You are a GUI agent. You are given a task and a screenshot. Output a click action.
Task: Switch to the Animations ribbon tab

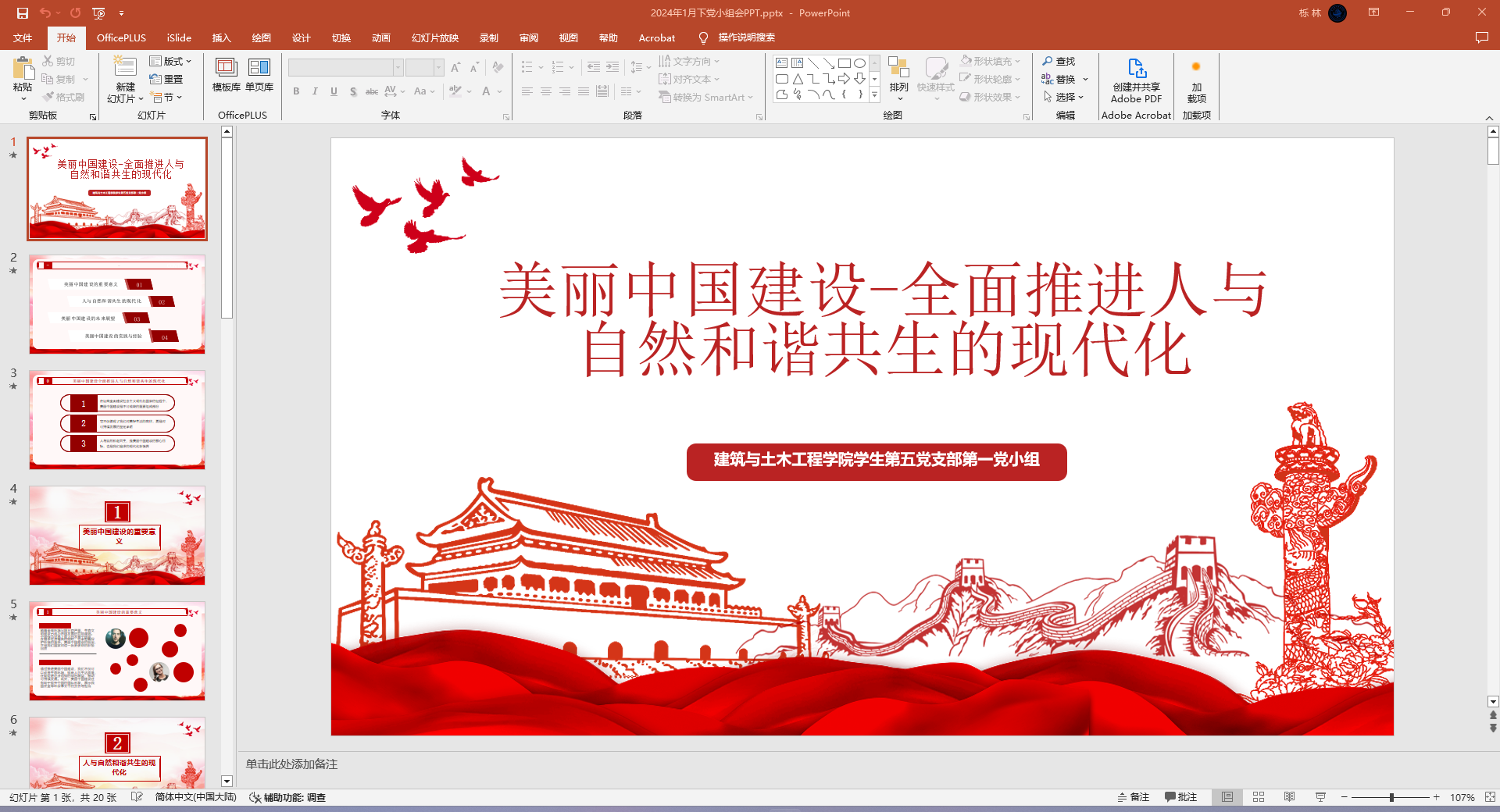point(380,37)
